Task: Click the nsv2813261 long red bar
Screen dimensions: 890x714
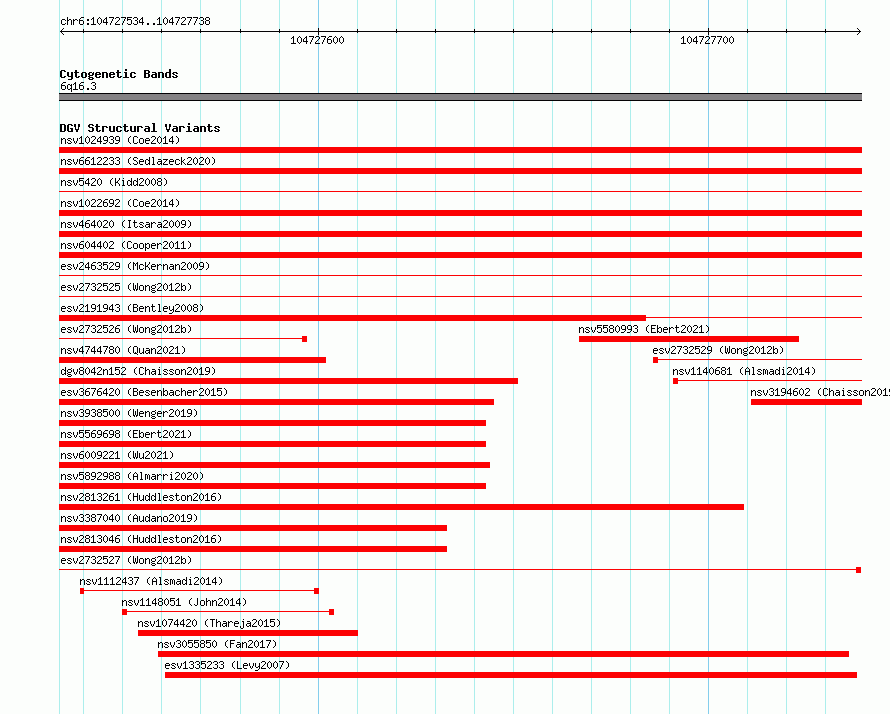Action: (x=401, y=507)
